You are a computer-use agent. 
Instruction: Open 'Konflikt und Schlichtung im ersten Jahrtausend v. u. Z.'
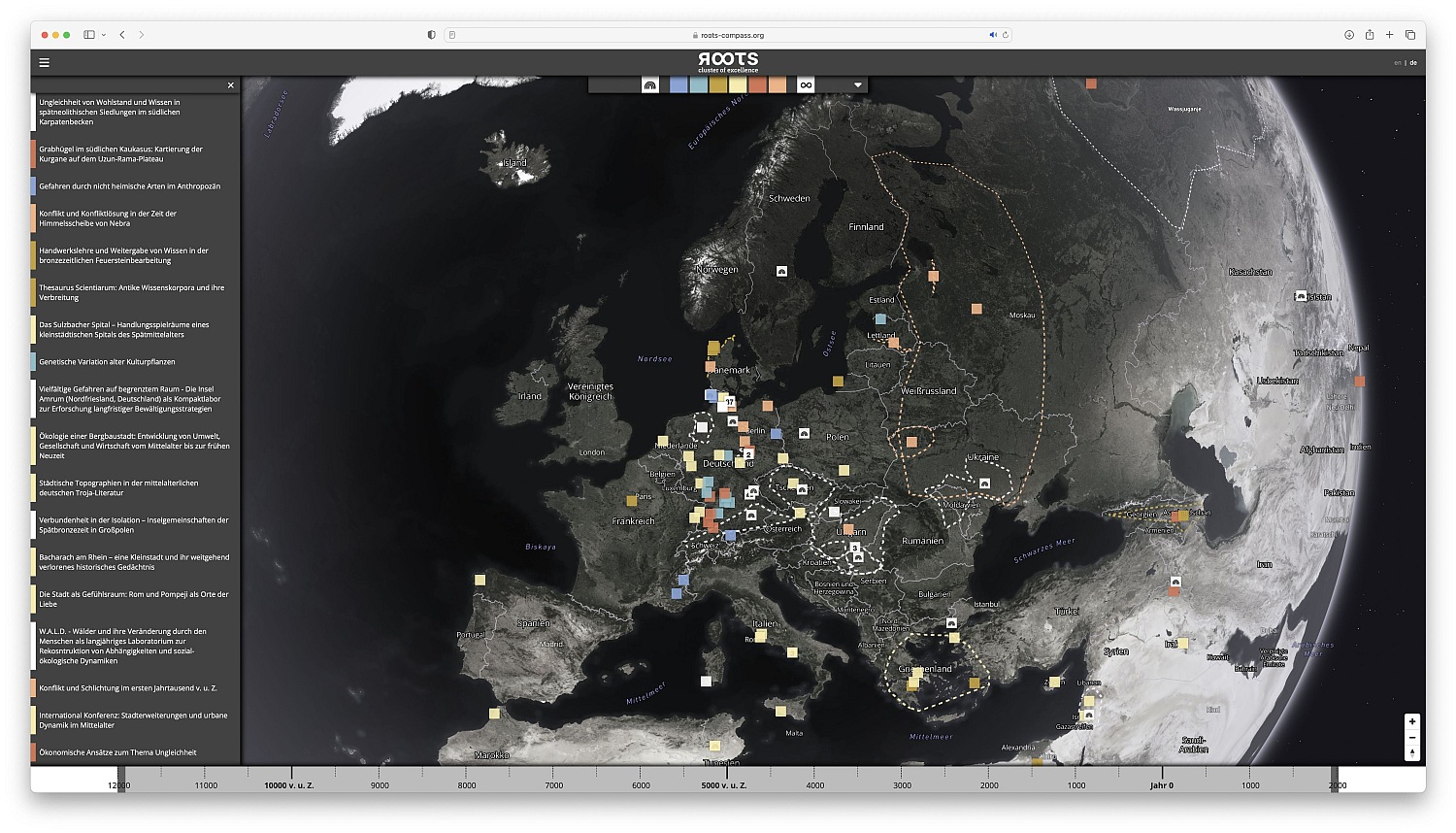[x=131, y=687]
